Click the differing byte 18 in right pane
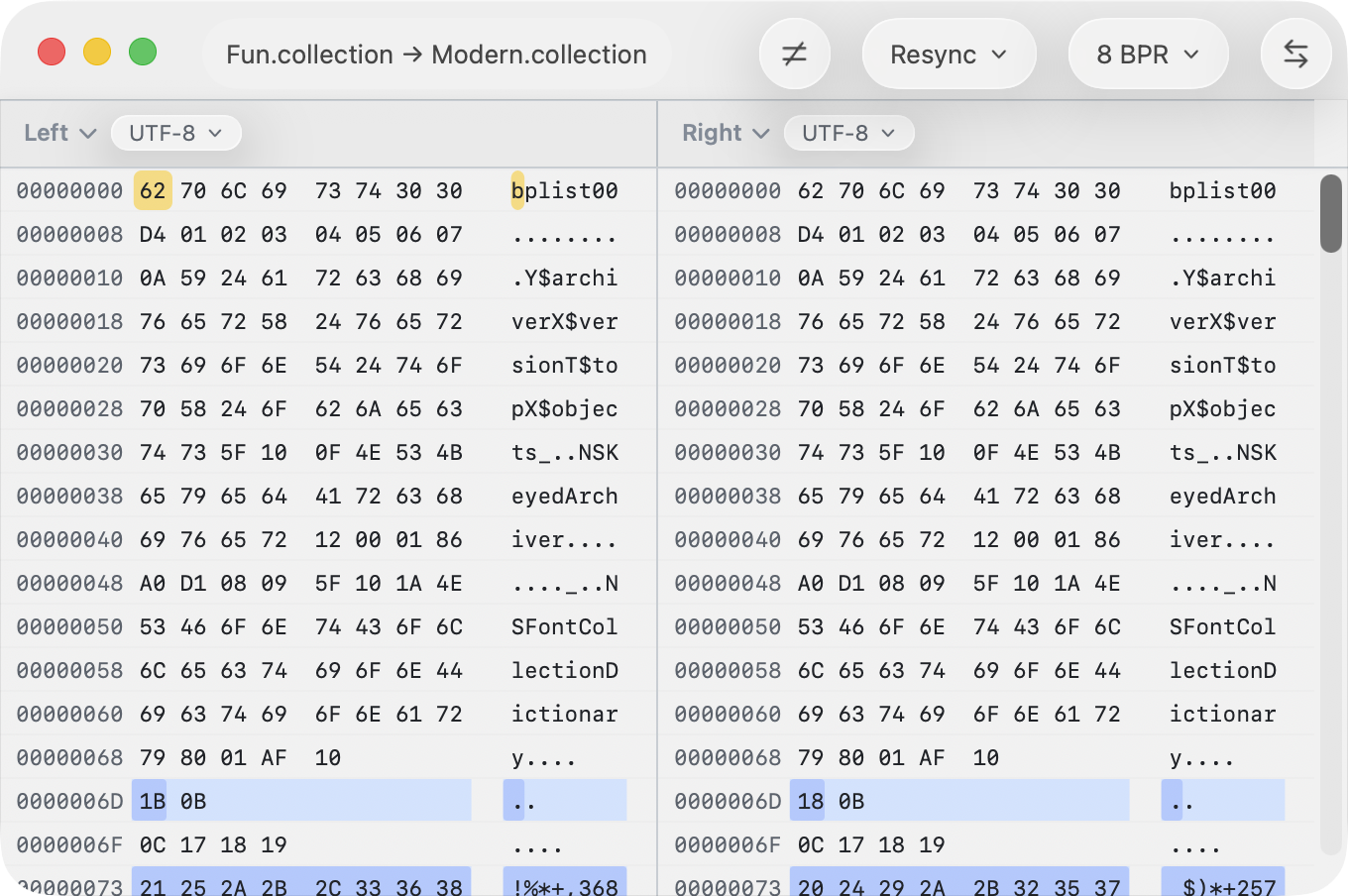Image resolution: width=1348 pixels, height=896 pixels. 811,801
